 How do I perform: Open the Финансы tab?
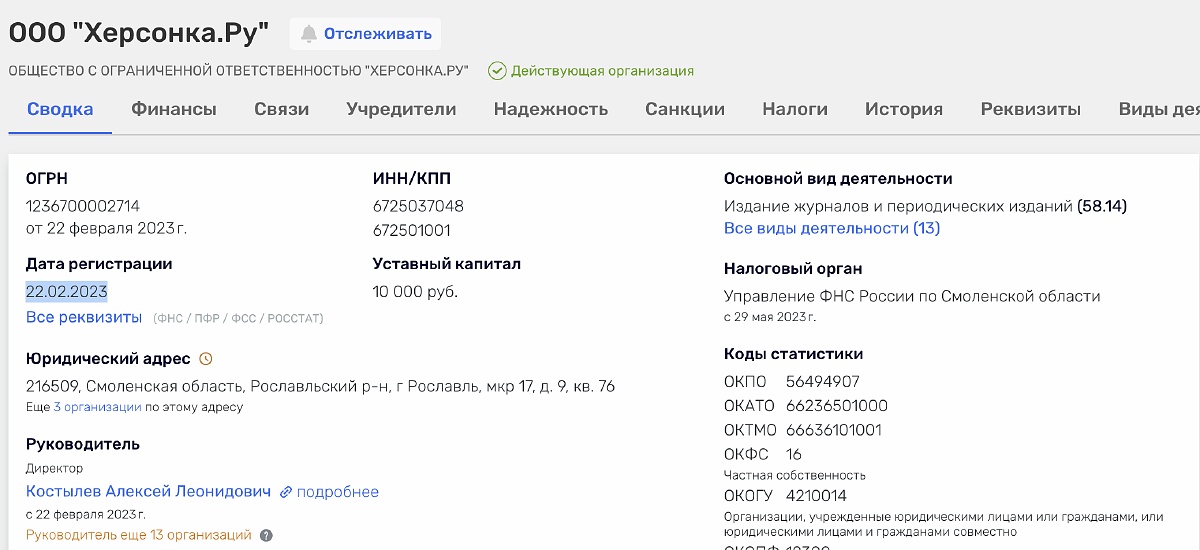pyautogui.click(x=174, y=109)
